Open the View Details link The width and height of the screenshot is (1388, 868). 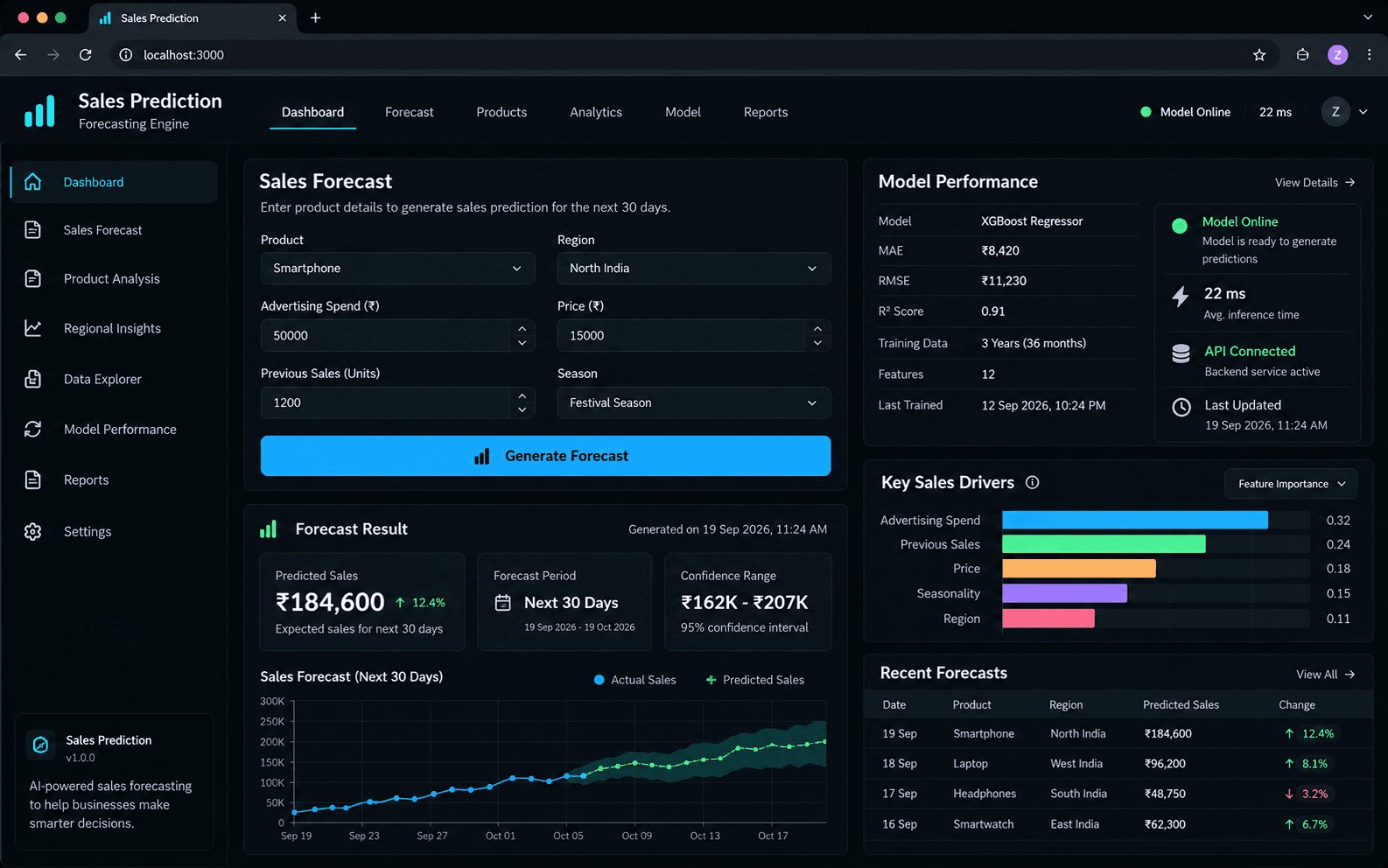tap(1314, 183)
